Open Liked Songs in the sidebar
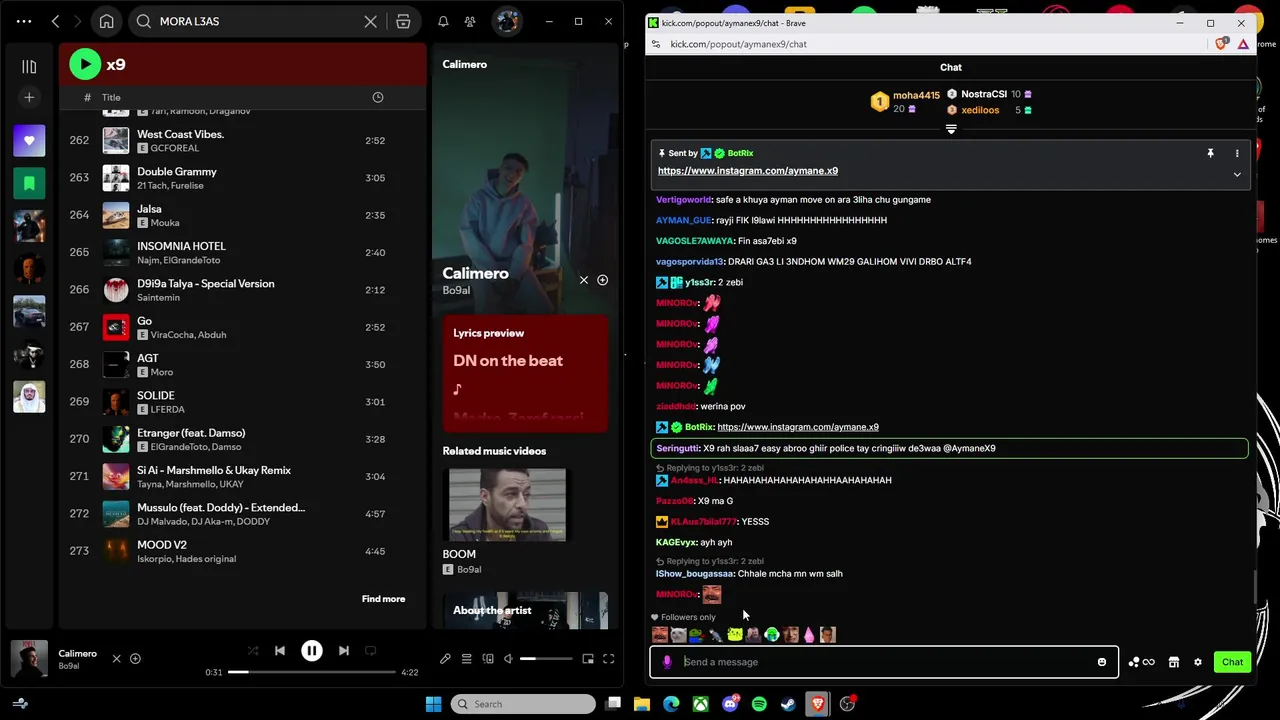This screenshot has width=1280, height=720. point(29,141)
